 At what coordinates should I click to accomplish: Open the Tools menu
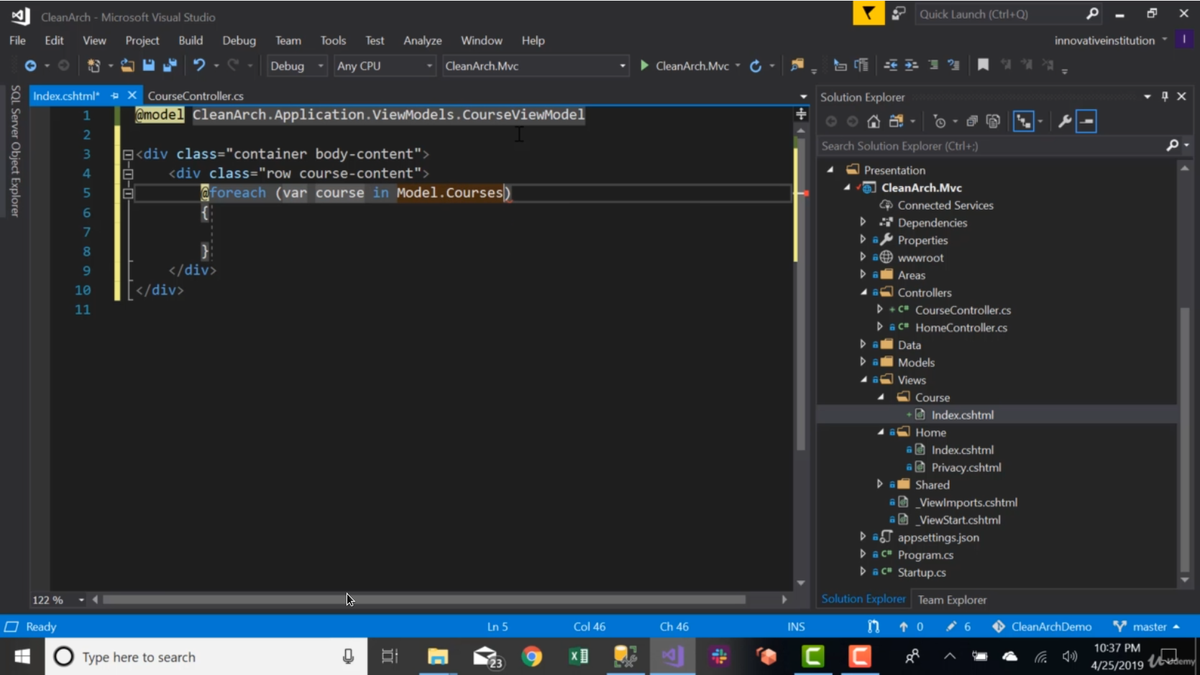[333, 41]
